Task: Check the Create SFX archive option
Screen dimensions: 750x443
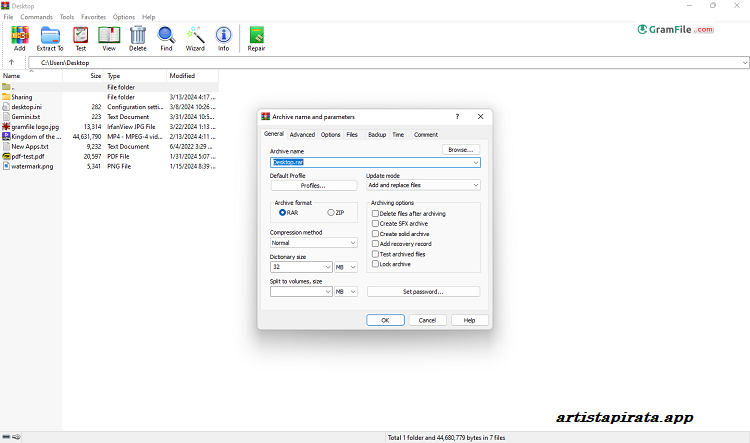Action: pyautogui.click(x=376, y=223)
